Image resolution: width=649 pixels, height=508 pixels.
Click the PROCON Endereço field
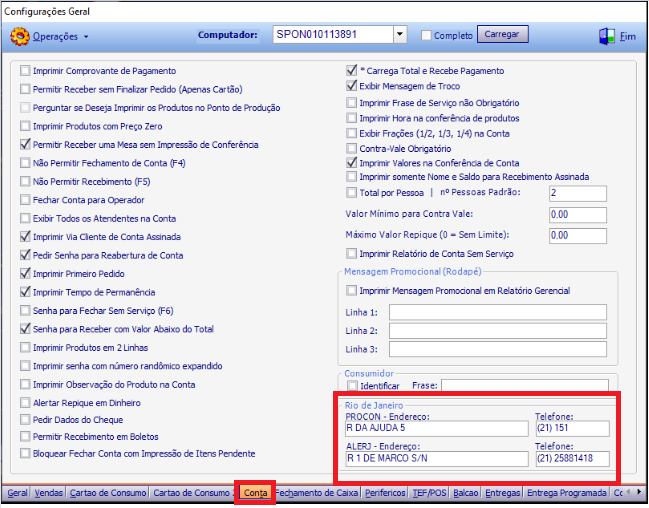tap(437, 428)
